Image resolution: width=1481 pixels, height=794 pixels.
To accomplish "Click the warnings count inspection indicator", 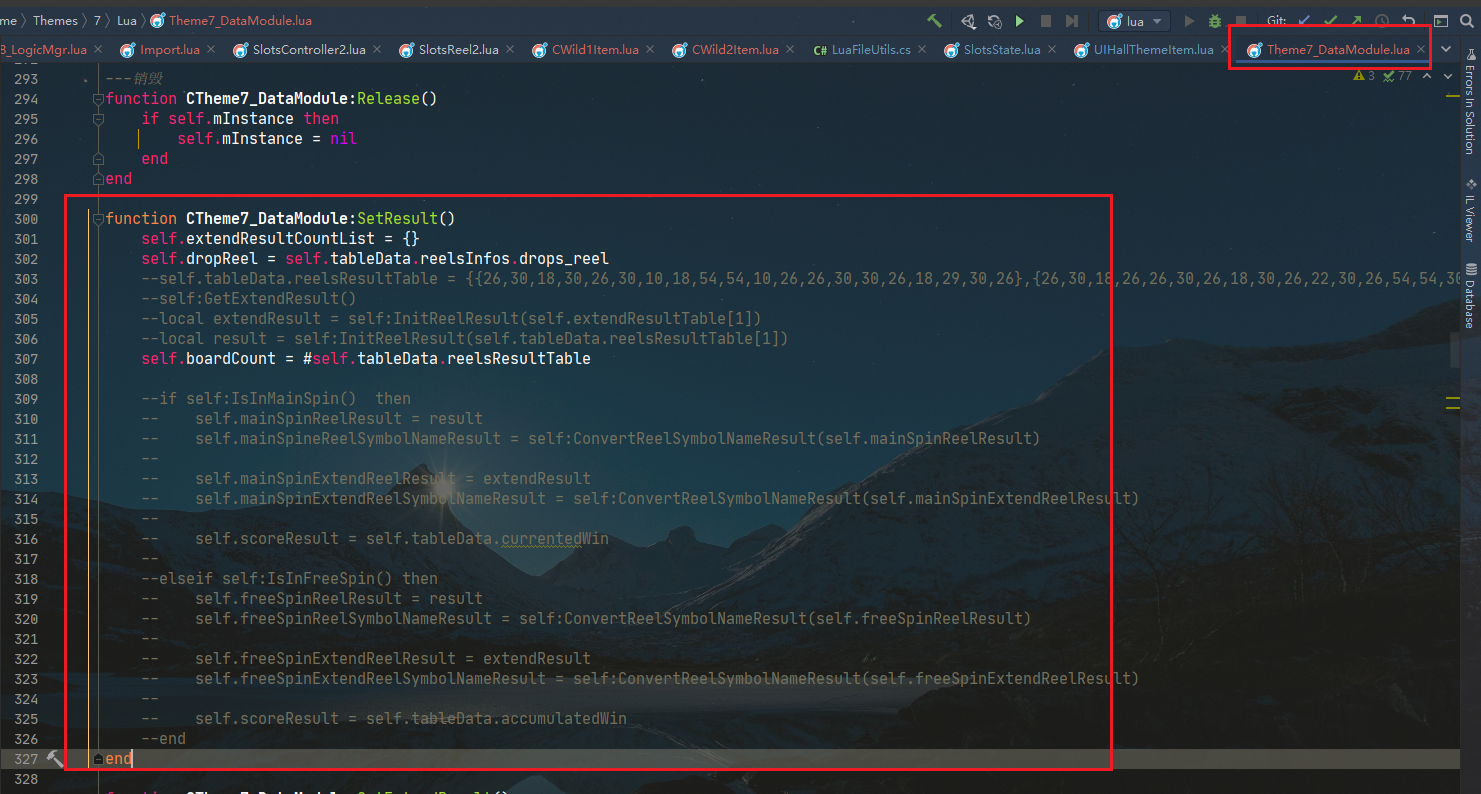I will pos(1364,76).
